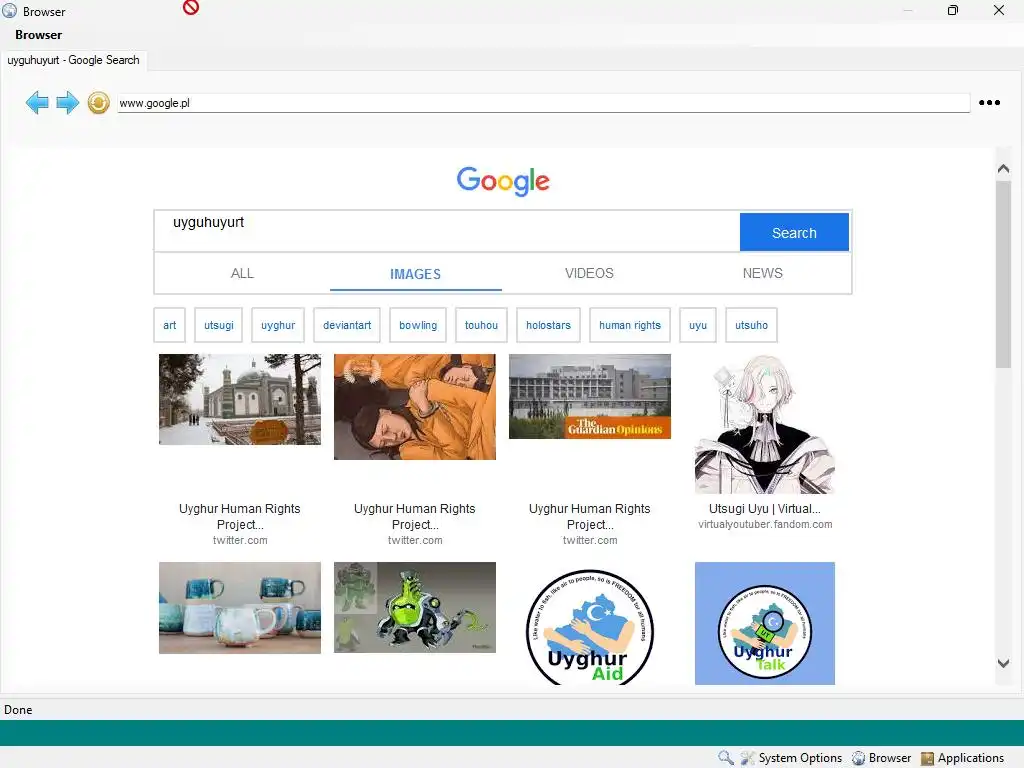The height and width of the screenshot is (768, 1024).
Task: Click the vertical scrollbar thumb
Action: point(1004,274)
